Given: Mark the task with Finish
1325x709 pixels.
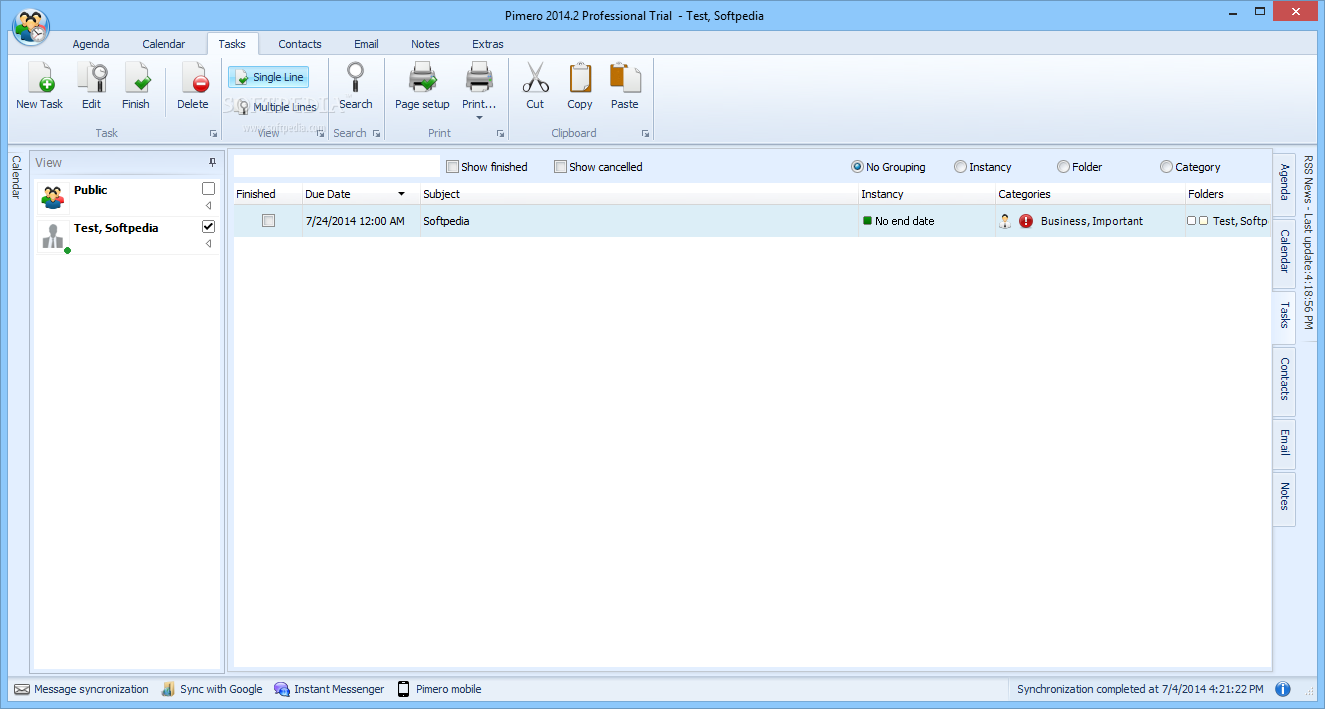Looking at the screenshot, I should pos(136,86).
